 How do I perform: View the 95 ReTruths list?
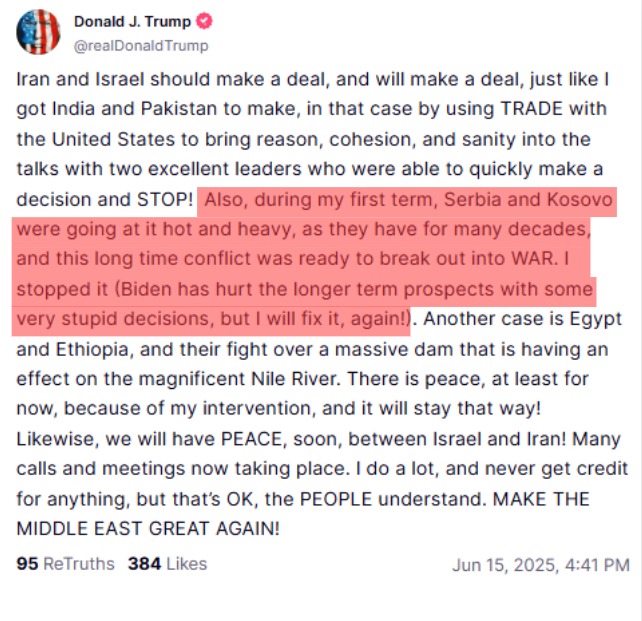pos(66,564)
